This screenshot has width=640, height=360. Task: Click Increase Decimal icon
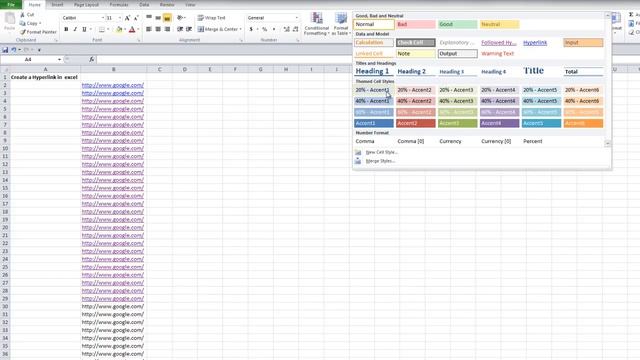[287, 29]
